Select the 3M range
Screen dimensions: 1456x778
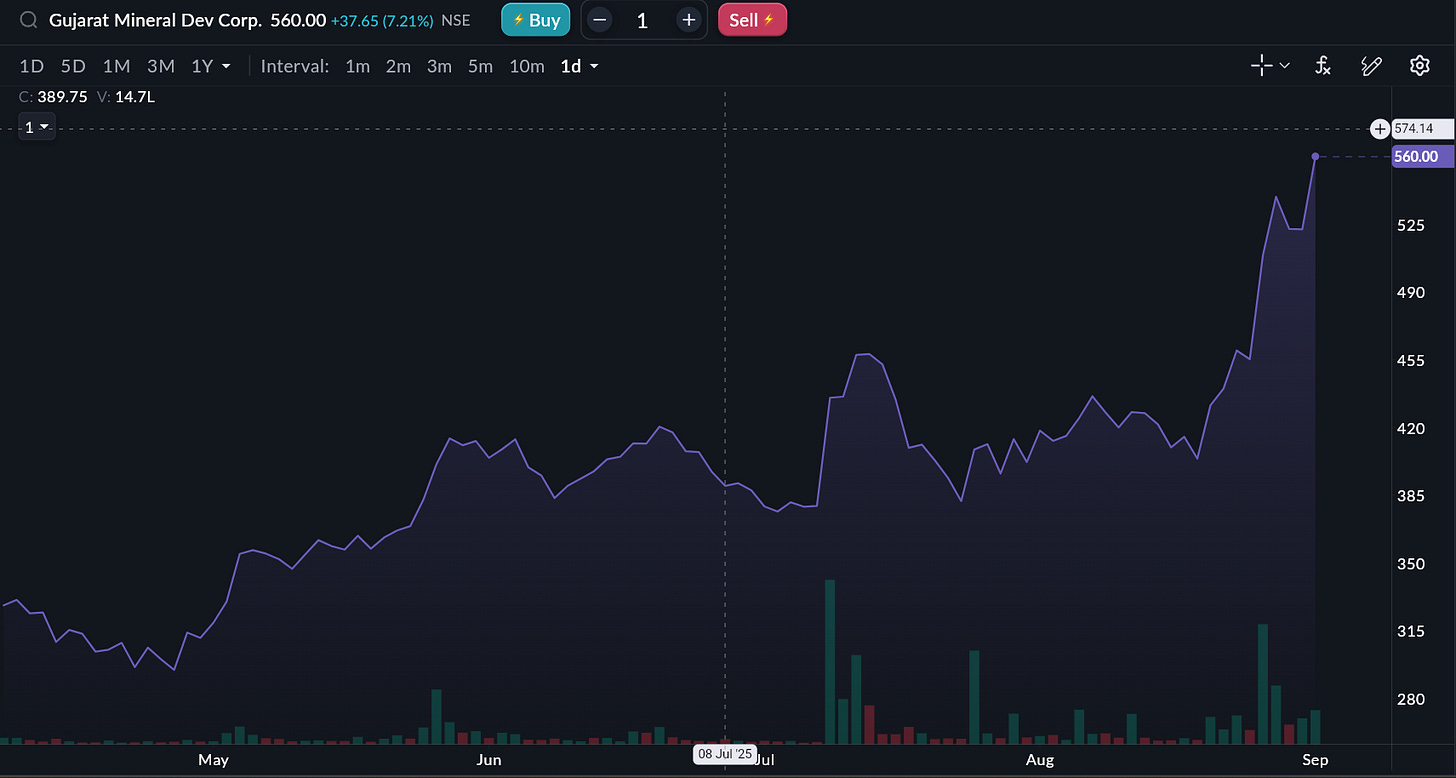[161, 66]
